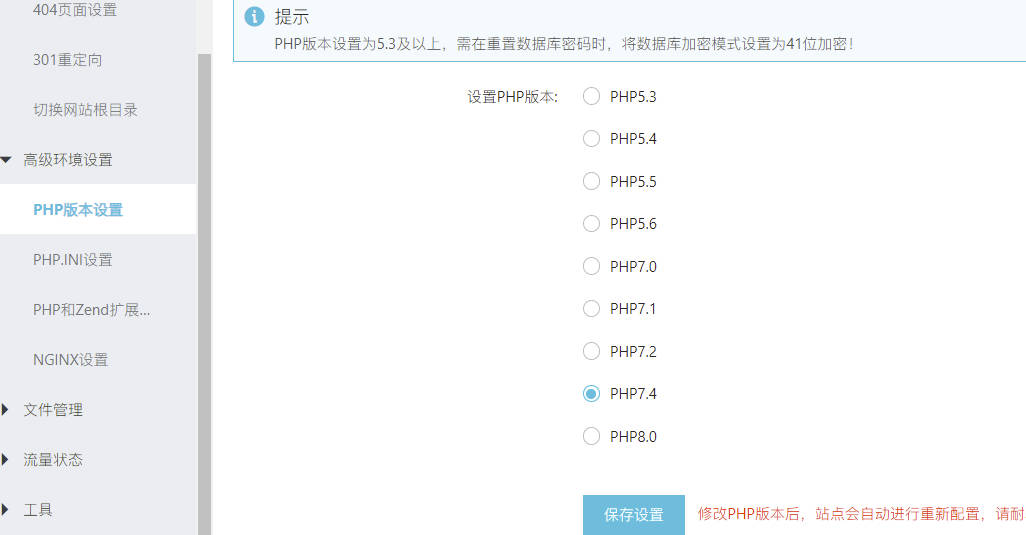The height and width of the screenshot is (535, 1026).
Task: Click the blue info icon beside 提示
Action: click(x=254, y=16)
